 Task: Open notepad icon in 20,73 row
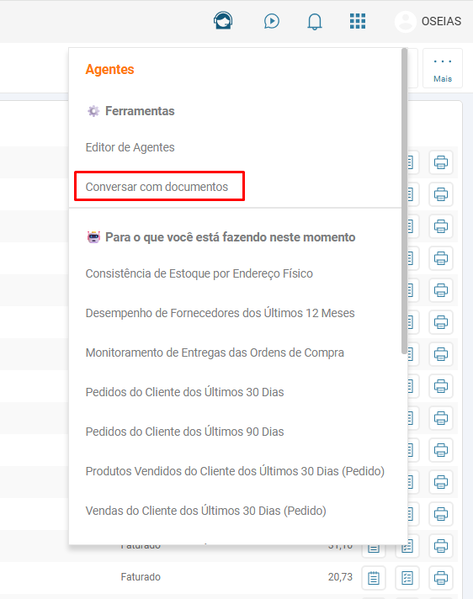[x=374, y=578]
